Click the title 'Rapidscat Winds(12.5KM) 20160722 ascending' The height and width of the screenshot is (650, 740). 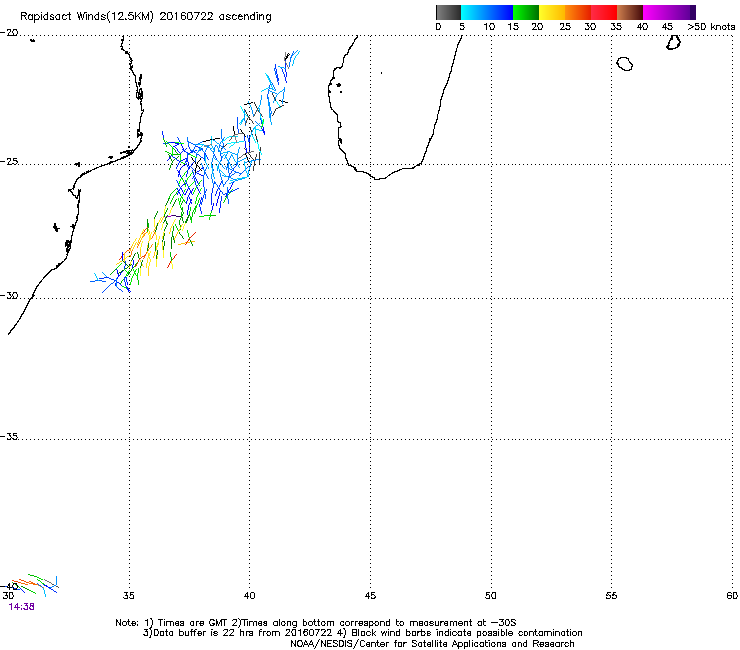146,17
